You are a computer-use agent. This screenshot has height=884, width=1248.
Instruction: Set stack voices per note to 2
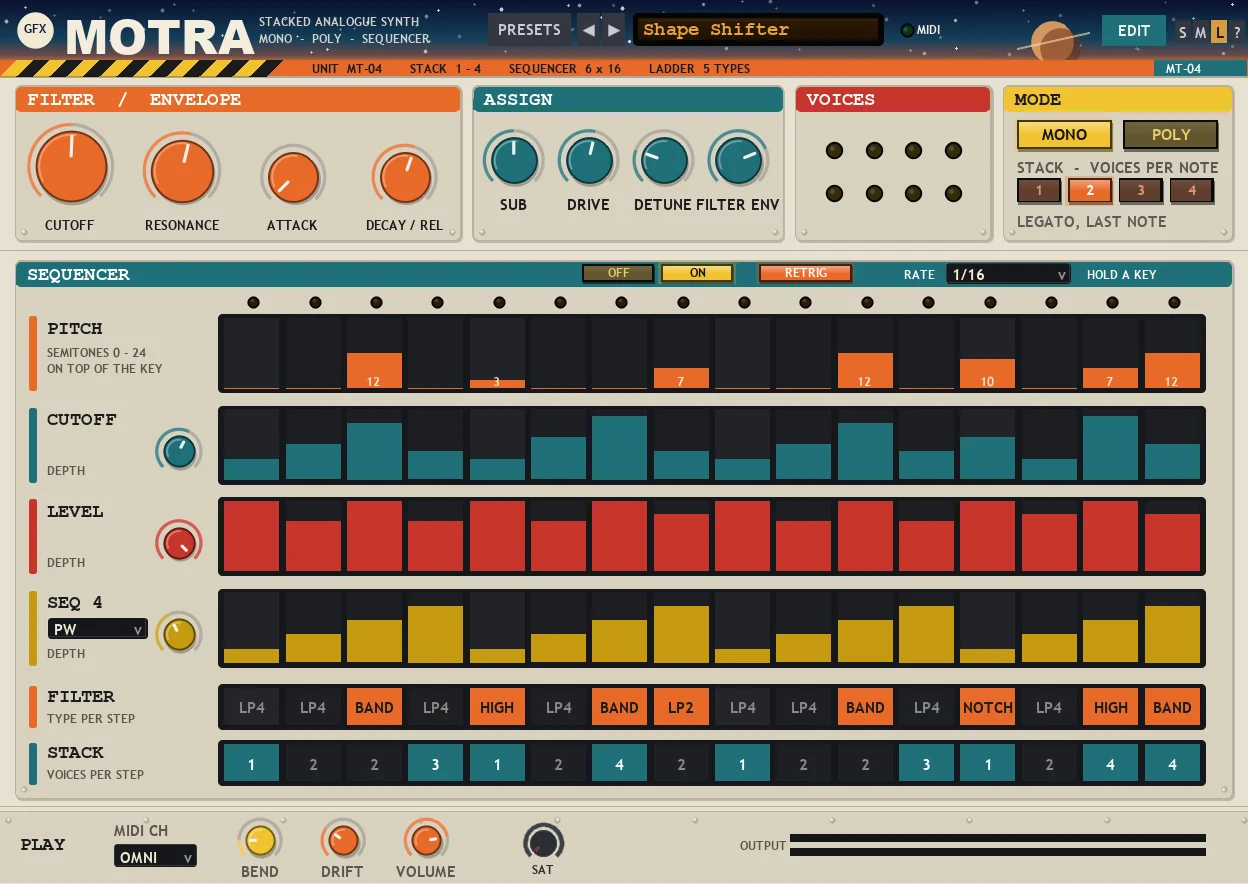[1090, 191]
